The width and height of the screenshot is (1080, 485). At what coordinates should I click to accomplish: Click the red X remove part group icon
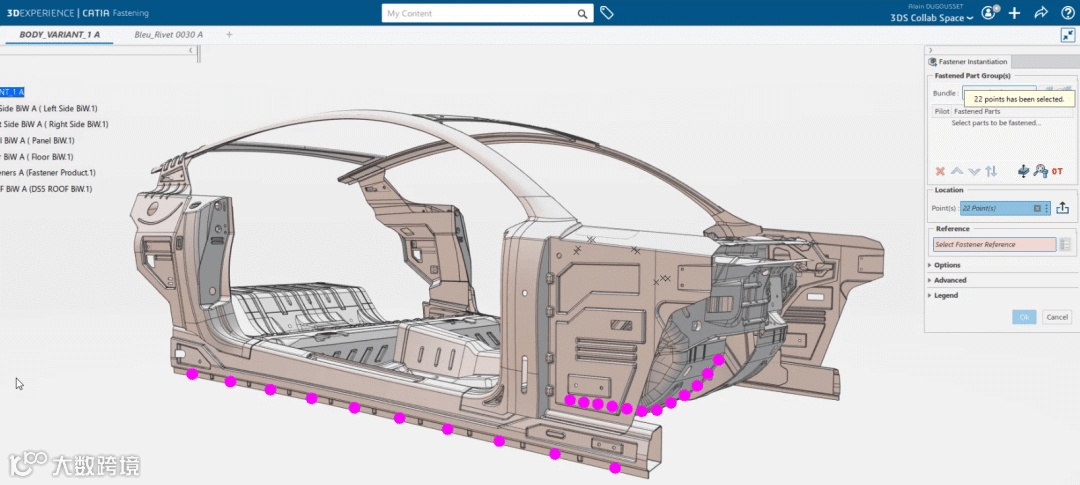(x=940, y=171)
